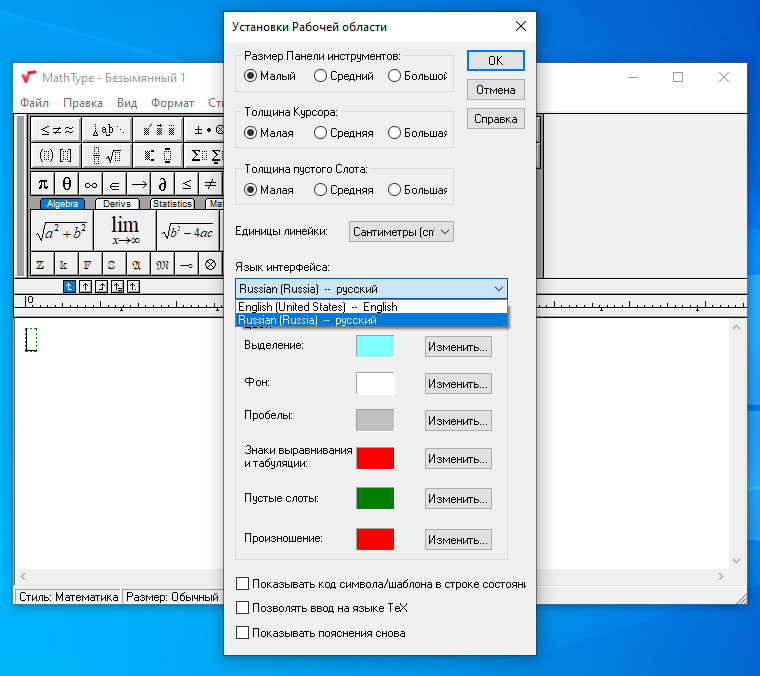Check Показывать пояснения снова
This screenshot has height=676, width=760.
tap(320, 633)
